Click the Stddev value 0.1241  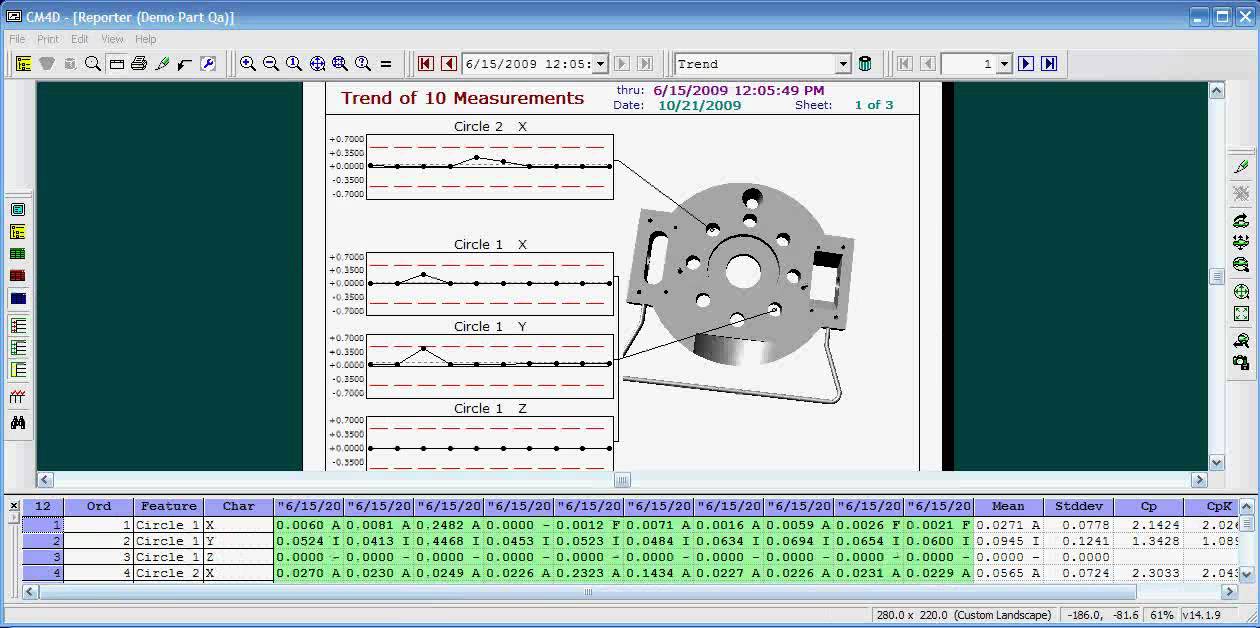tap(1078, 541)
